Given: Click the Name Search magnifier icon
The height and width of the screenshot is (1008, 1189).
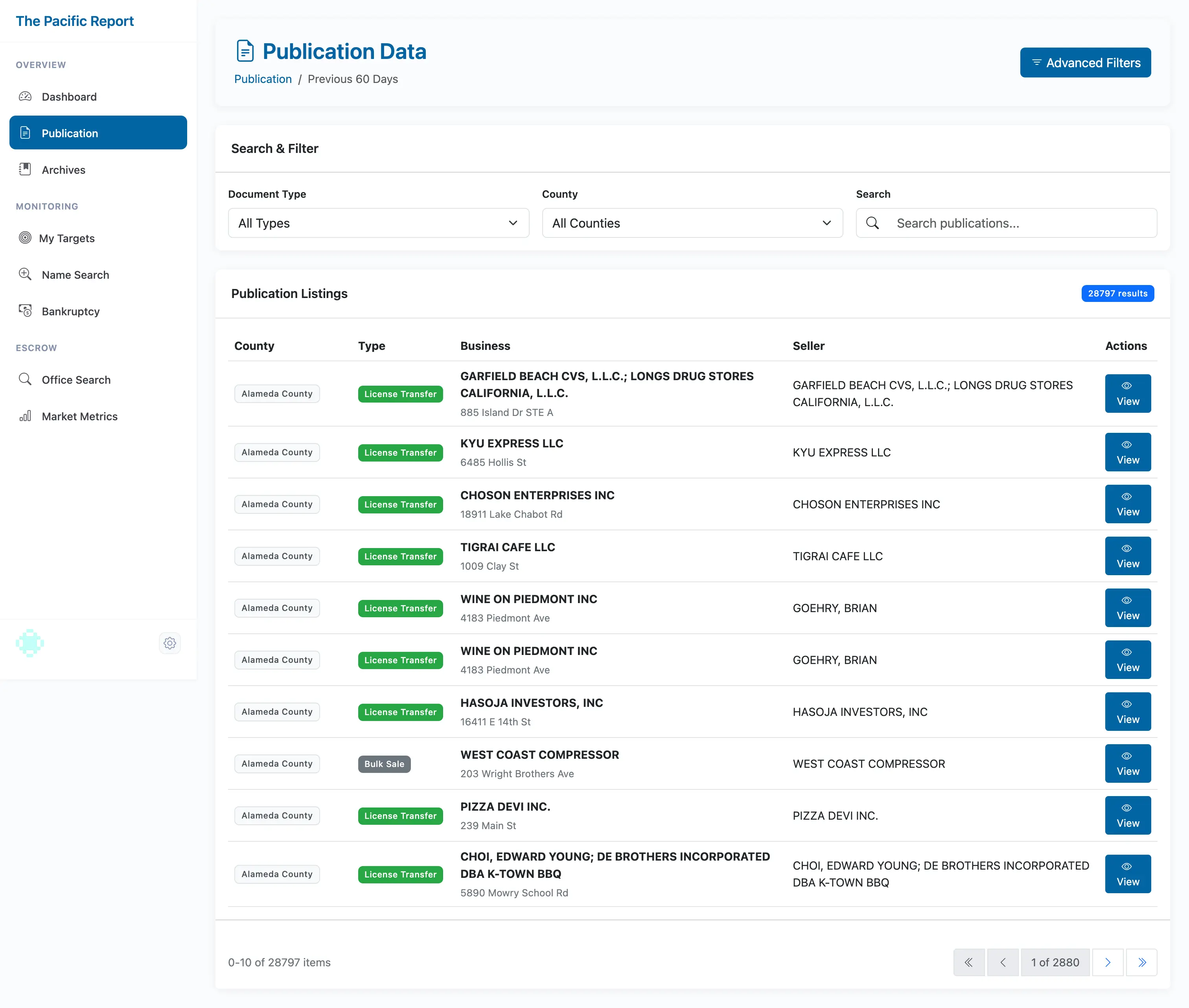Looking at the screenshot, I should pos(25,274).
